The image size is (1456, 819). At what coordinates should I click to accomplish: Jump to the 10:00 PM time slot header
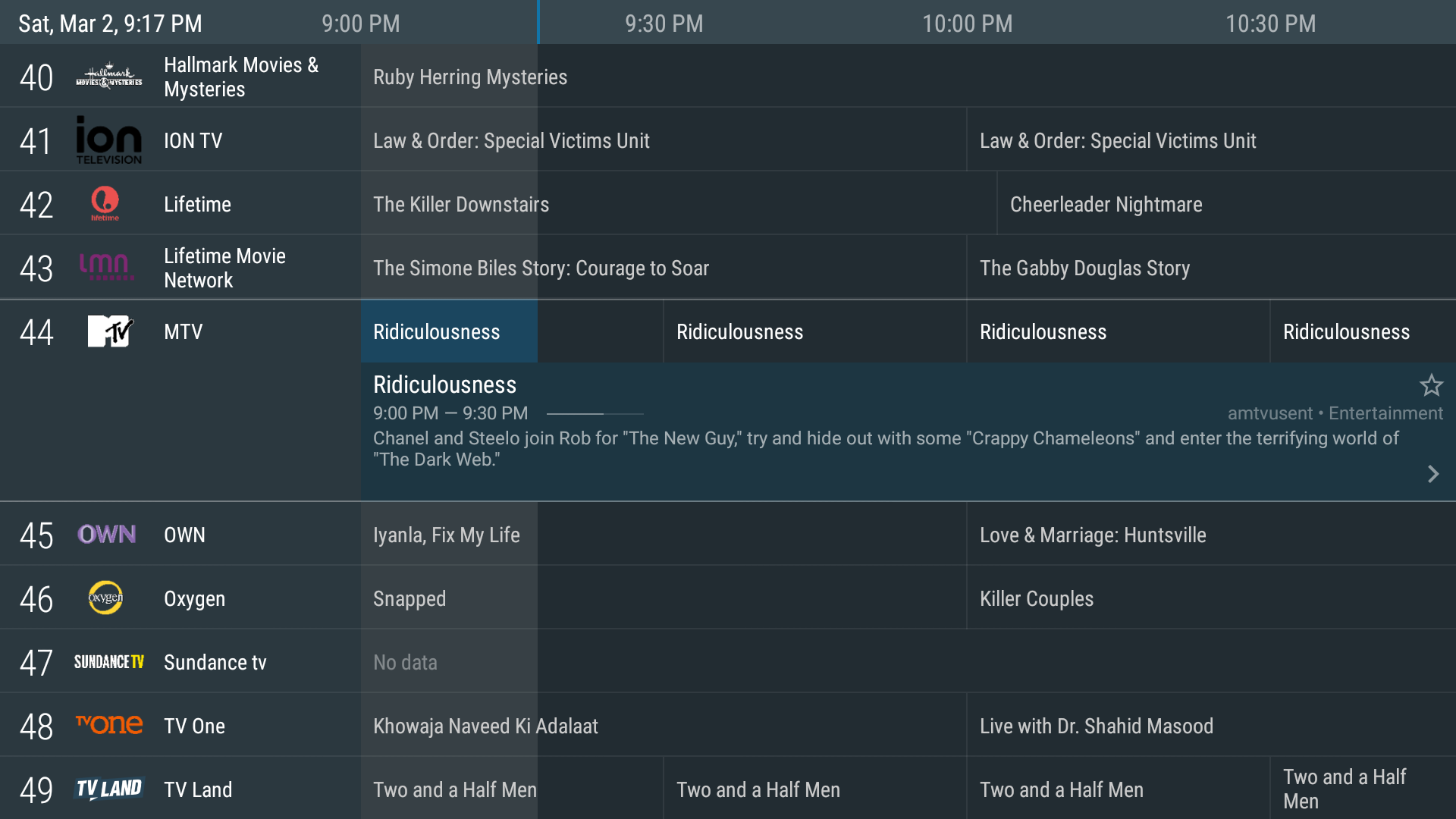point(967,24)
